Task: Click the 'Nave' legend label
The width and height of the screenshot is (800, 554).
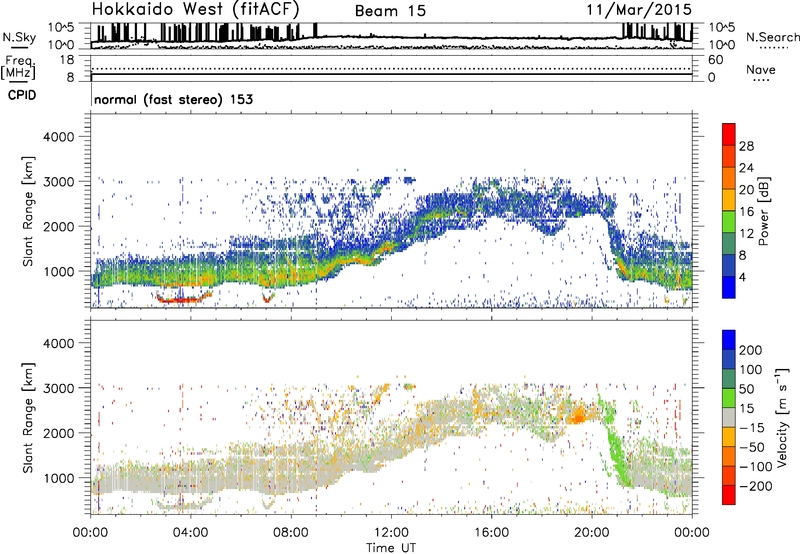Action: pyautogui.click(x=761, y=70)
